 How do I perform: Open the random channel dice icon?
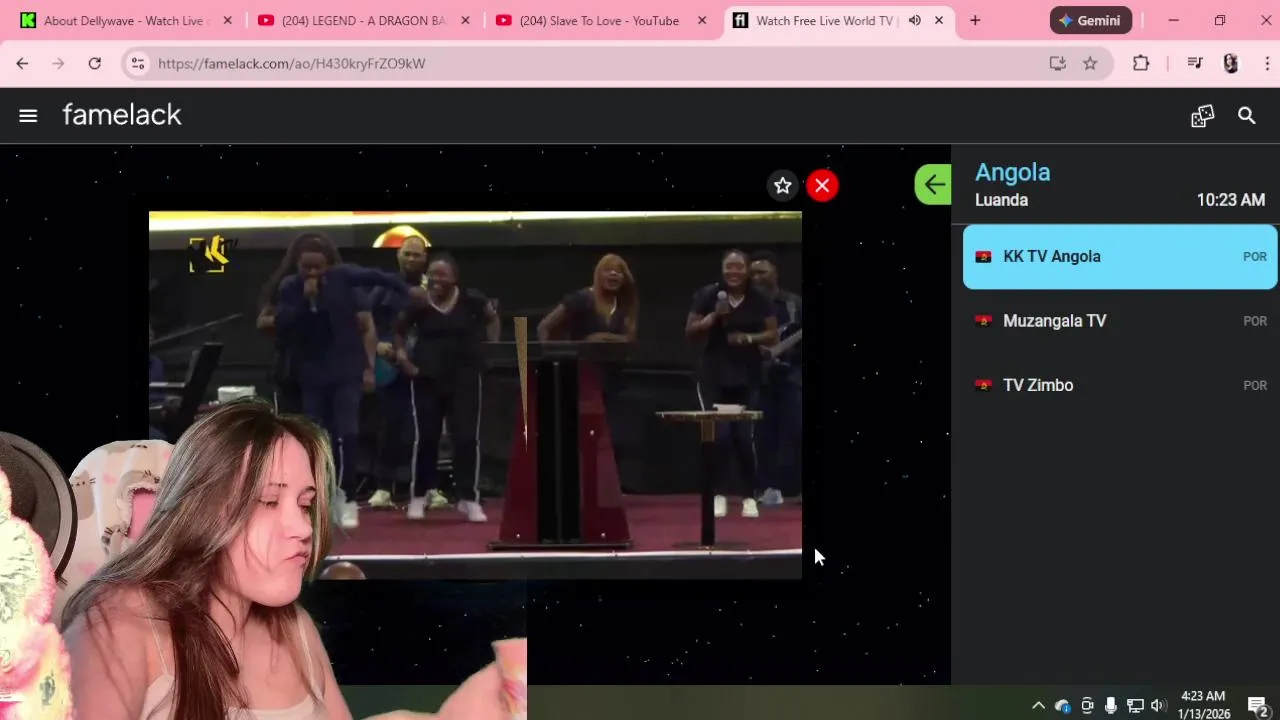coord(1202,116)
